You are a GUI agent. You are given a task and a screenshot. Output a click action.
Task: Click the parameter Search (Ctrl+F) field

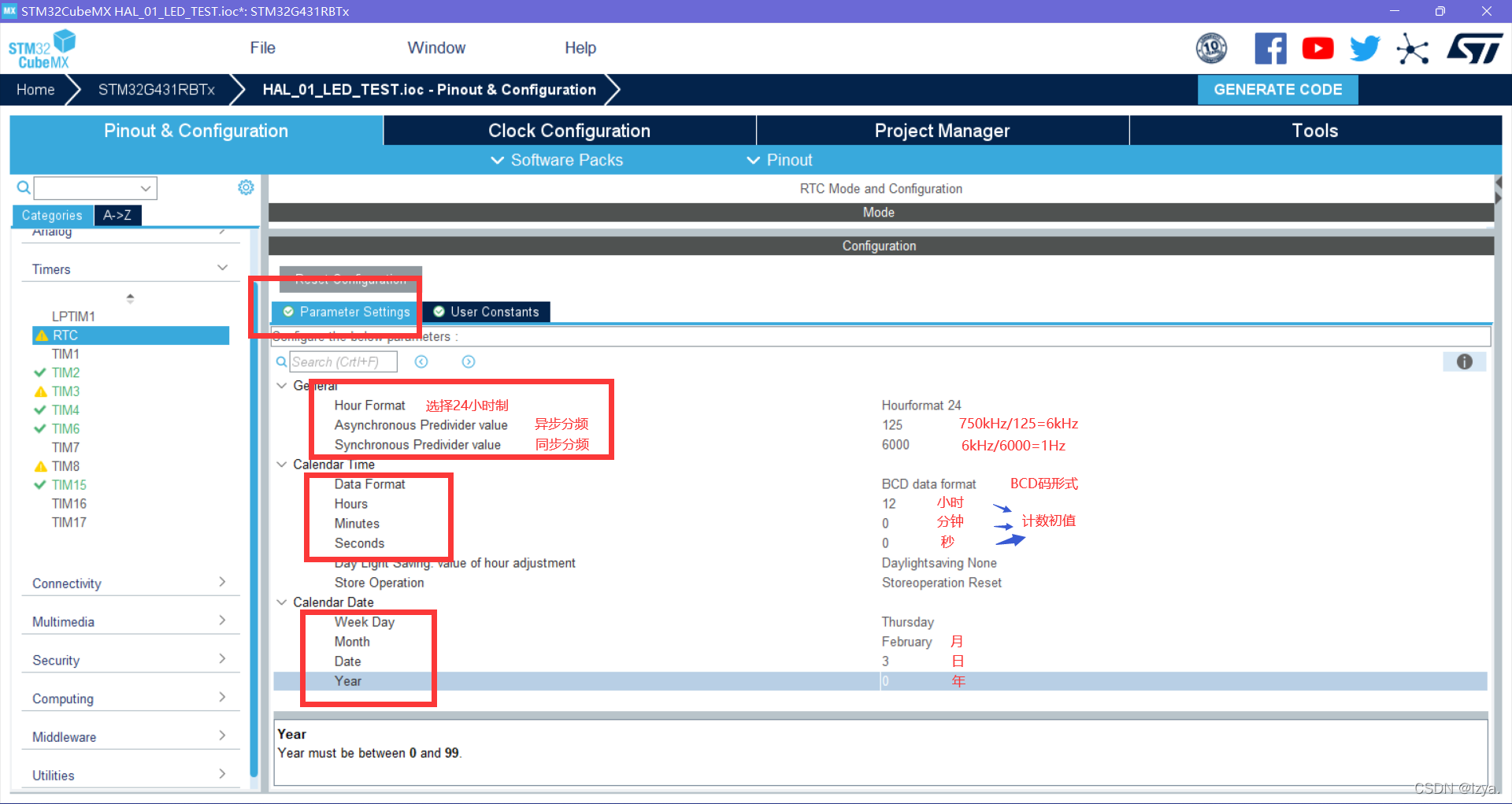(x=343, y=362)
